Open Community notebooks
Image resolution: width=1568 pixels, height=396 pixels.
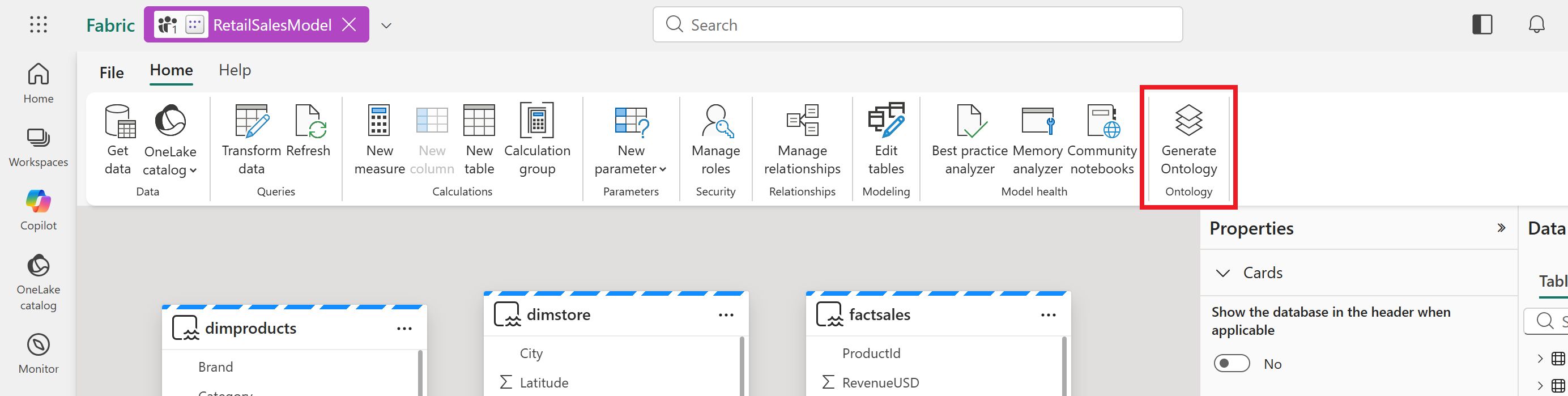[x=1102, y=140]
